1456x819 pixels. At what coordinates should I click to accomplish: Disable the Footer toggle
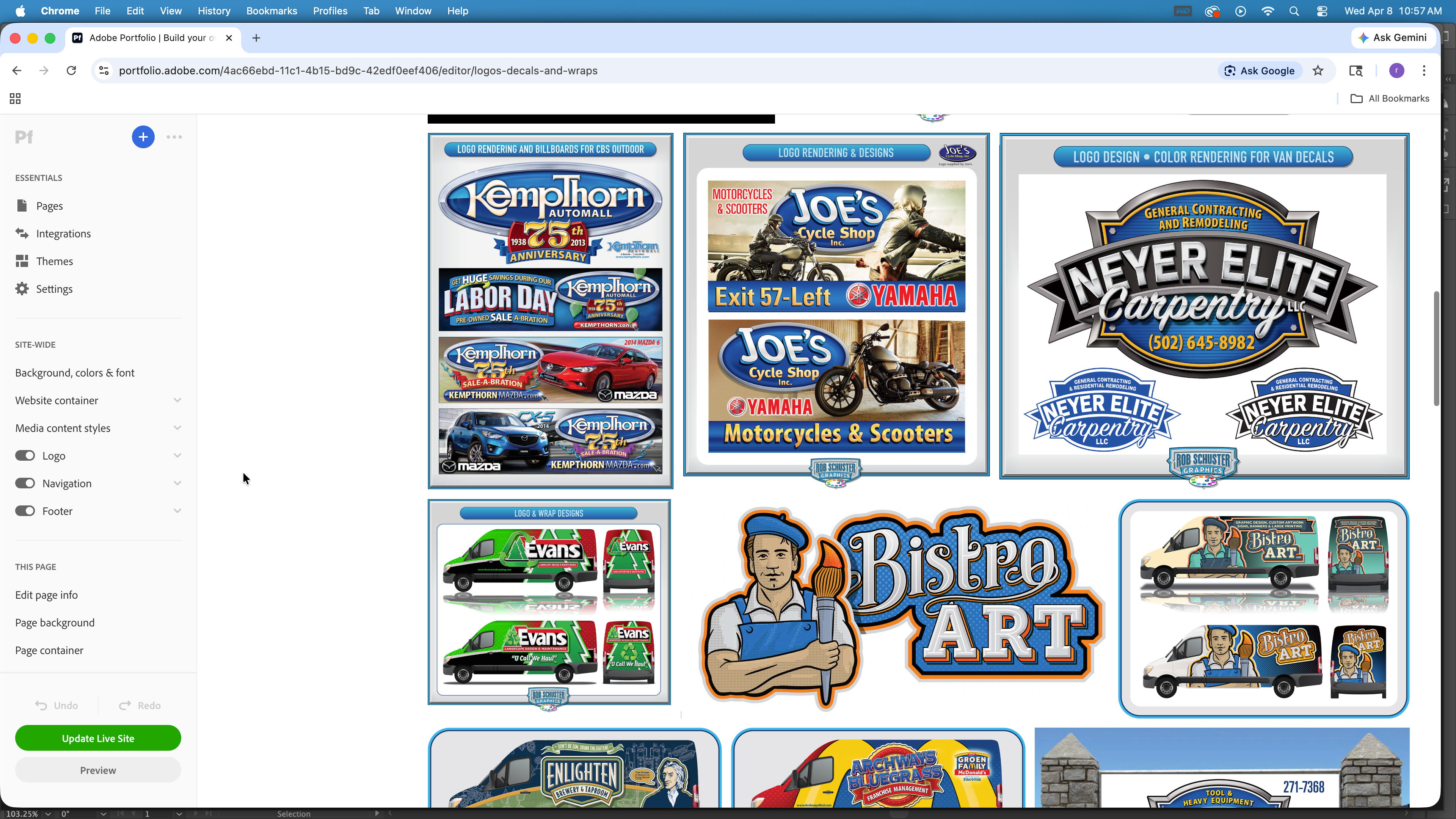25,511
